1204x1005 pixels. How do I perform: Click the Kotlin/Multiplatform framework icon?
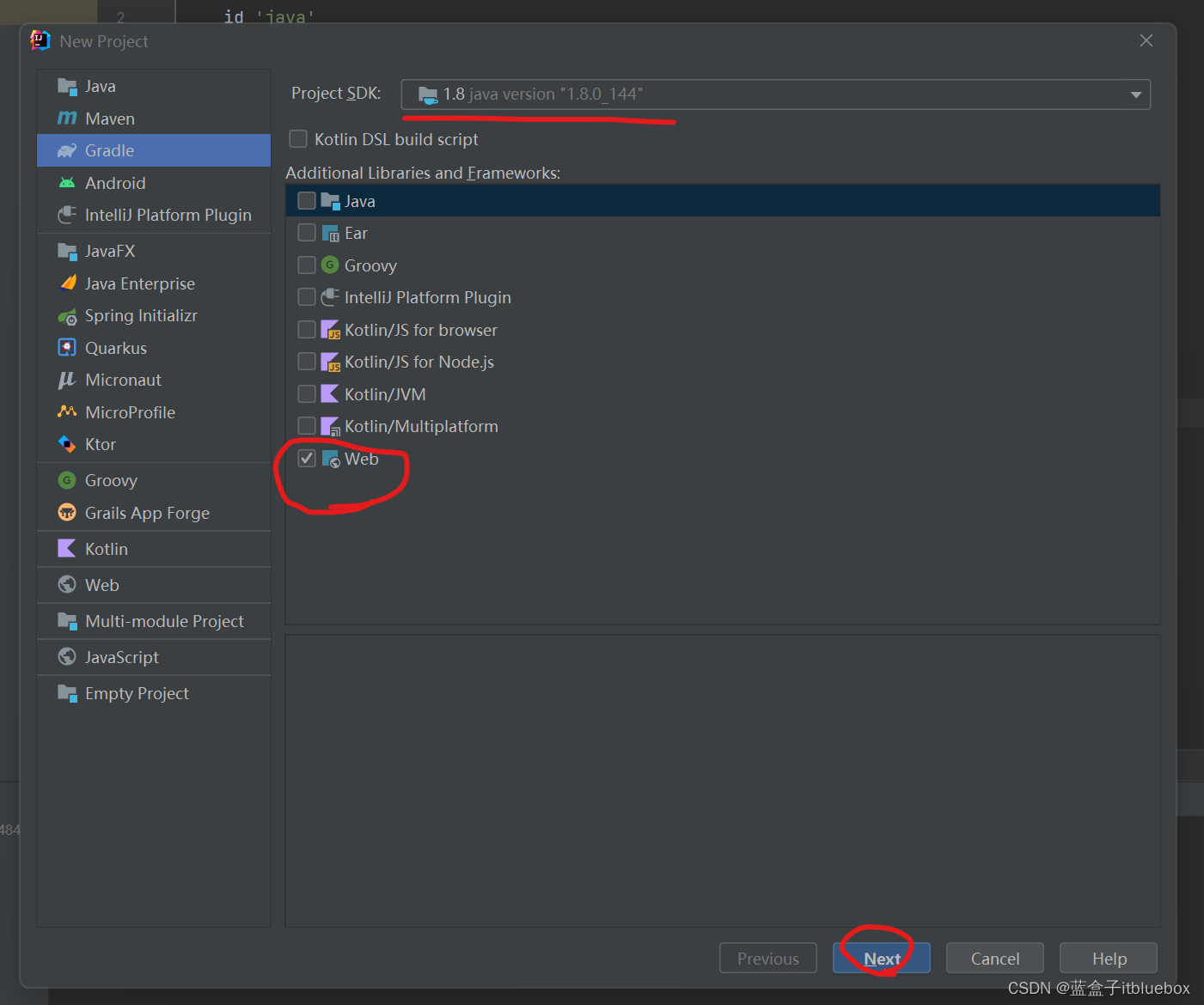(x=331, y=426)
